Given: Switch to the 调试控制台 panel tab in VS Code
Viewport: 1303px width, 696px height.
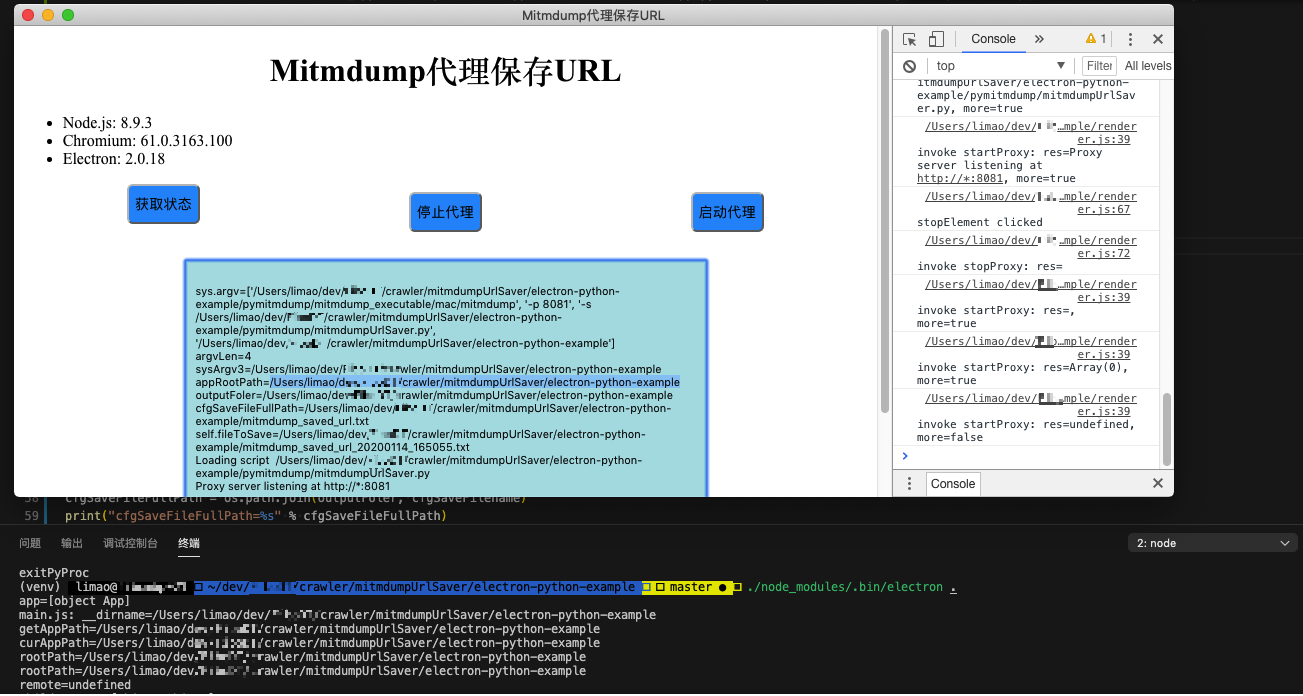Looking at the screenshot, I should [131, 543].
